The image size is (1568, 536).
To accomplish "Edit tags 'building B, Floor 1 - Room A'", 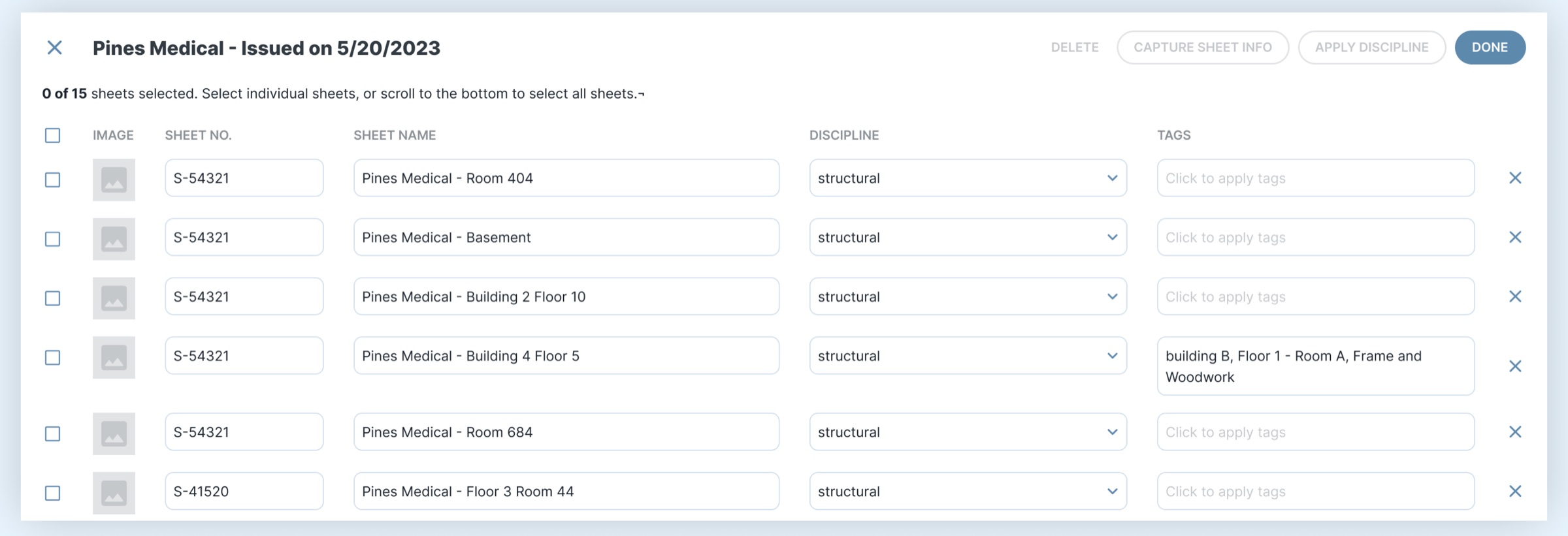I will pyautogui.click(x=1316, y=366).
